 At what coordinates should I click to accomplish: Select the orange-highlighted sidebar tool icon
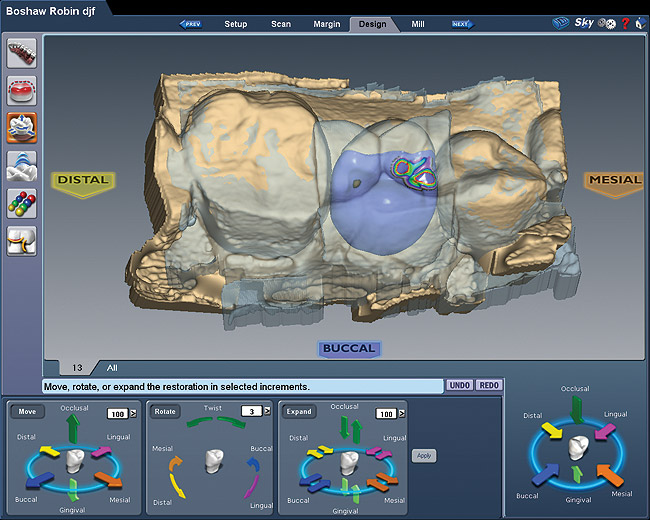pos(22,128)
